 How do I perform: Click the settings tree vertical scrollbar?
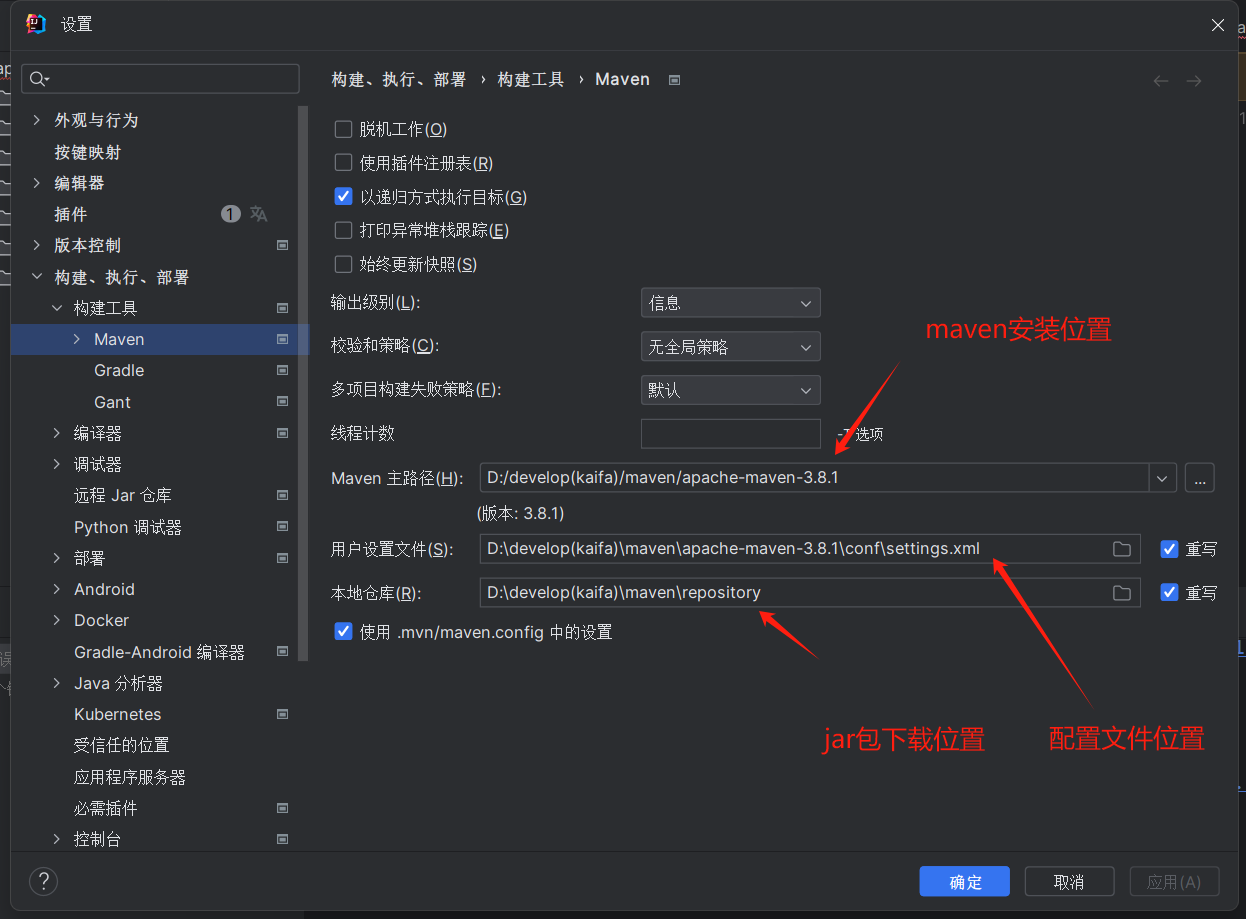coord(304,382)
